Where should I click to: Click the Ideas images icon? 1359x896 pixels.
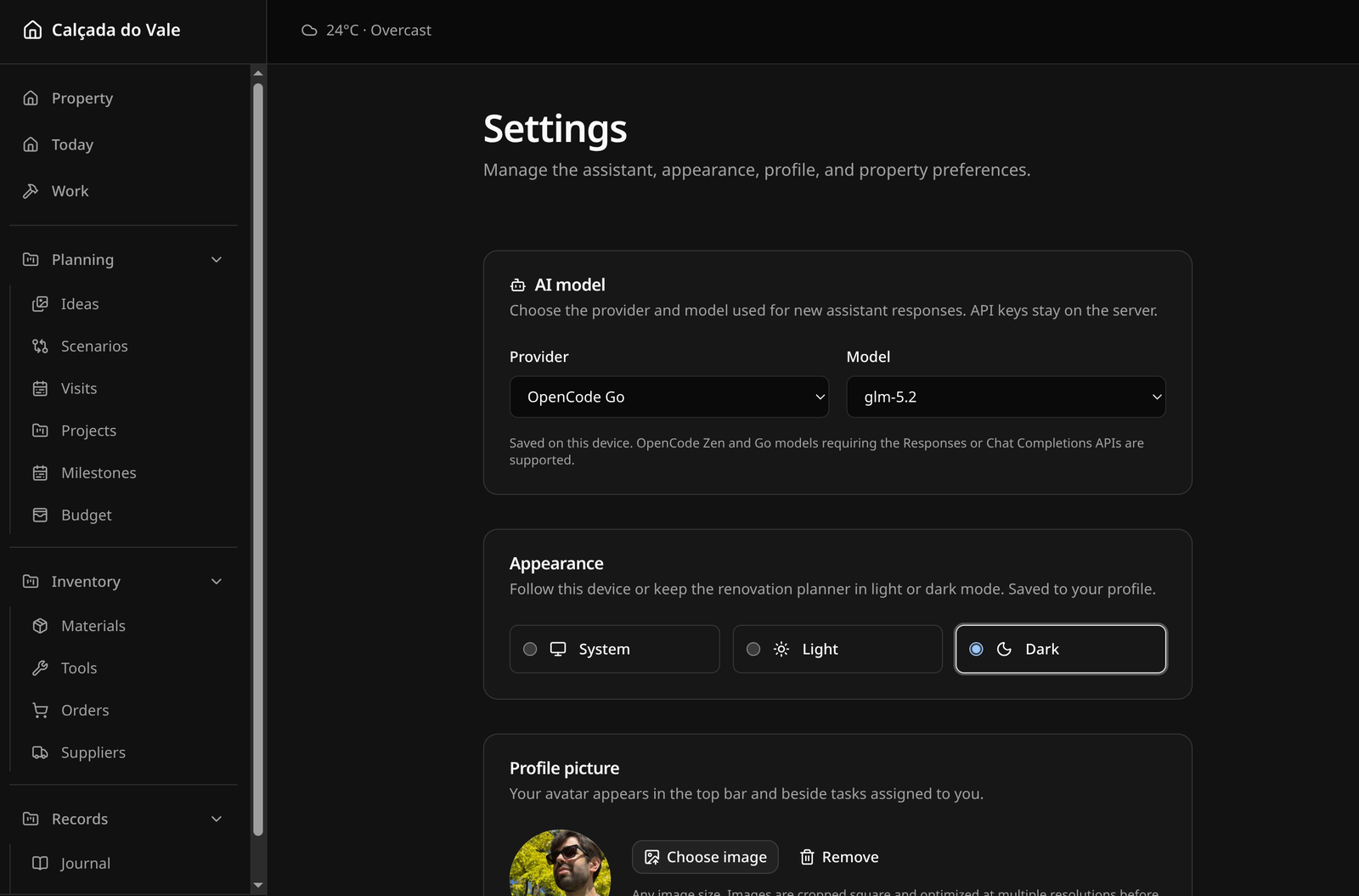pyautogui.click(x=40, y=303)
